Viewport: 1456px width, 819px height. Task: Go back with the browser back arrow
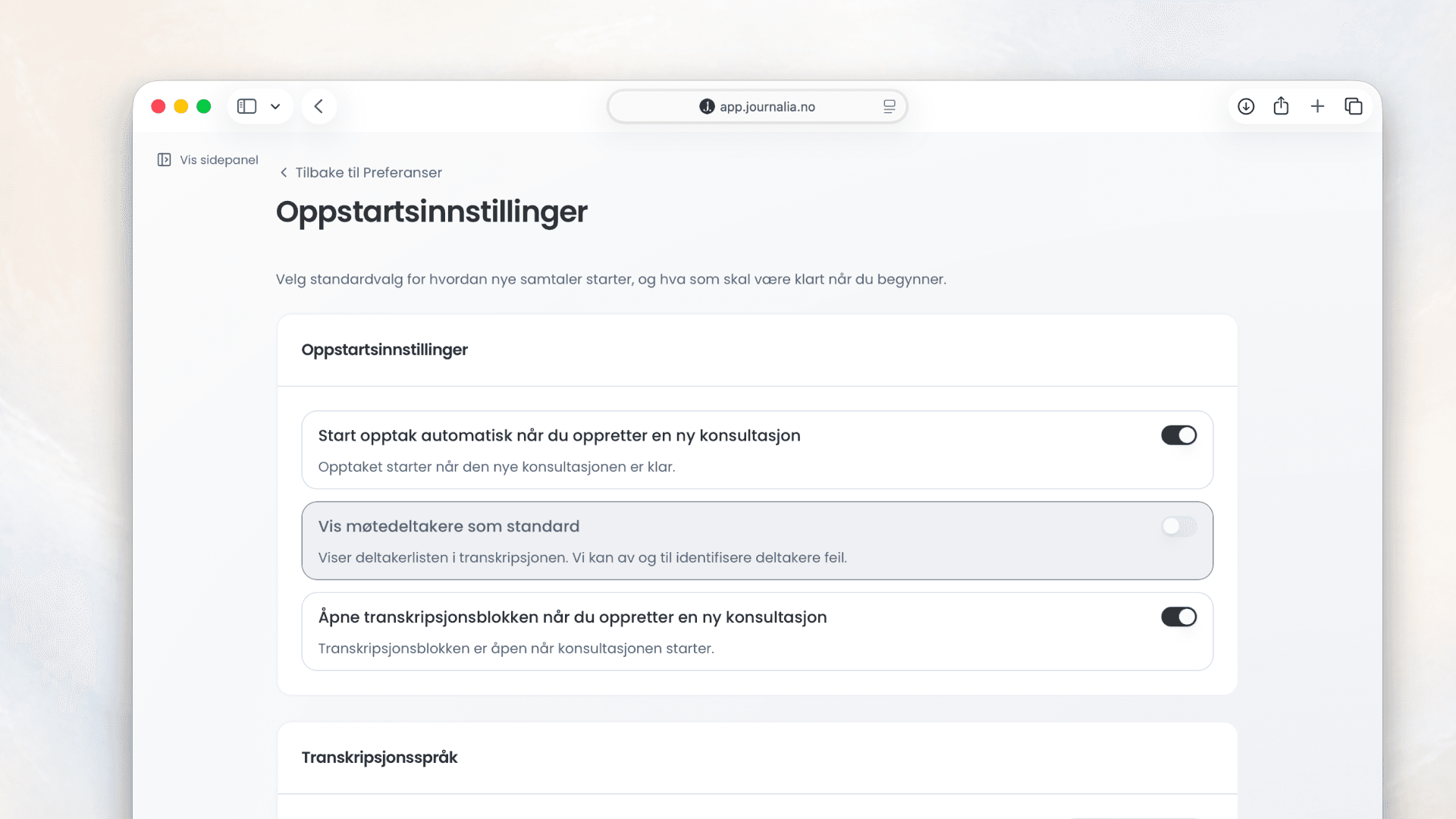tap(318, 106)
